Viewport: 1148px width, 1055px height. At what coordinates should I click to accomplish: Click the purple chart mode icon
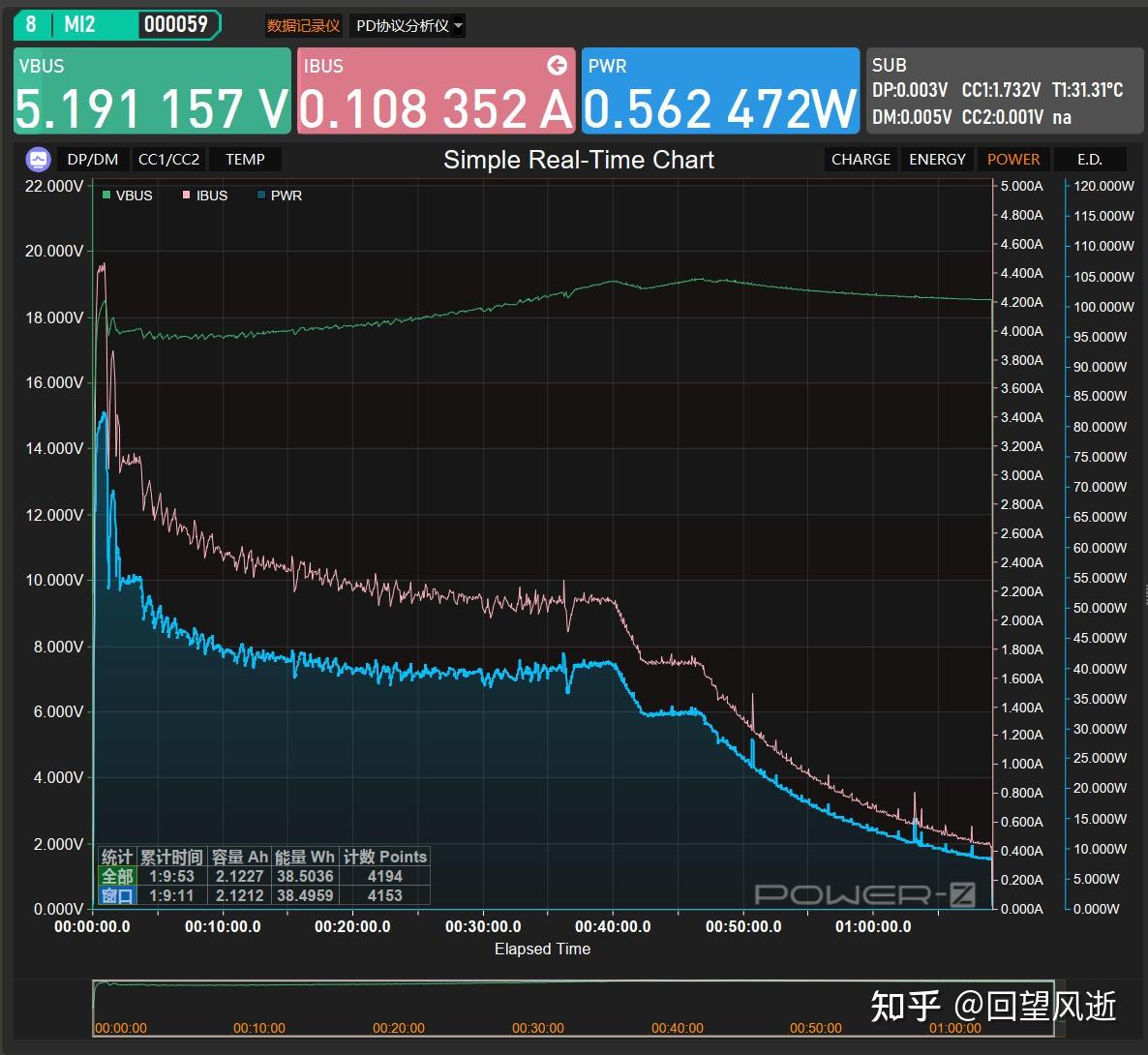pos(38,159)
